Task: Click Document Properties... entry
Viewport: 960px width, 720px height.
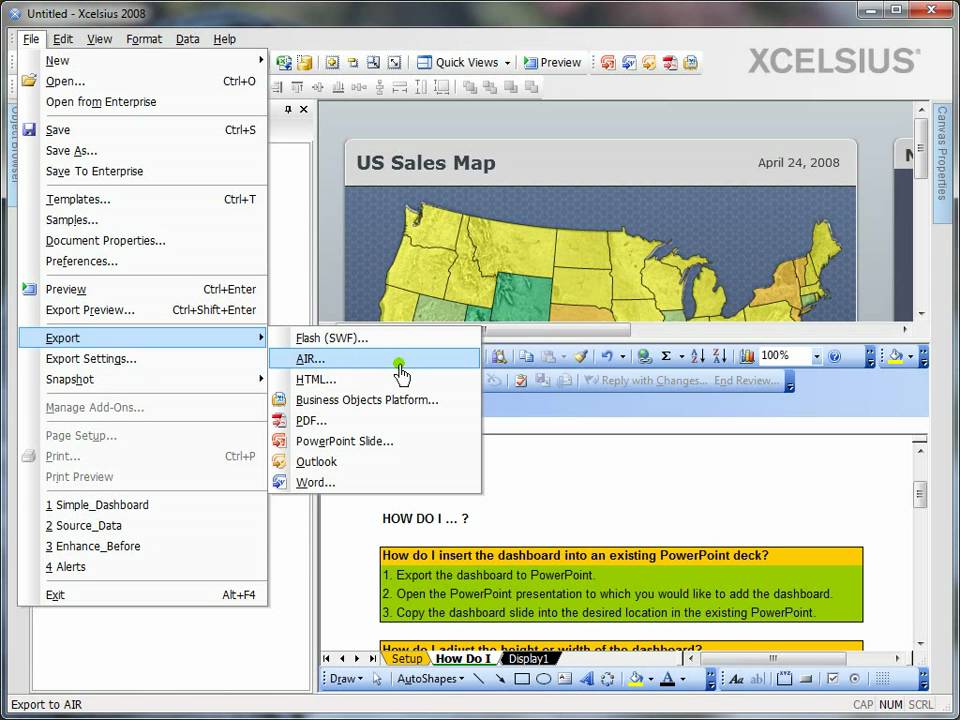Action: (143, 241)
